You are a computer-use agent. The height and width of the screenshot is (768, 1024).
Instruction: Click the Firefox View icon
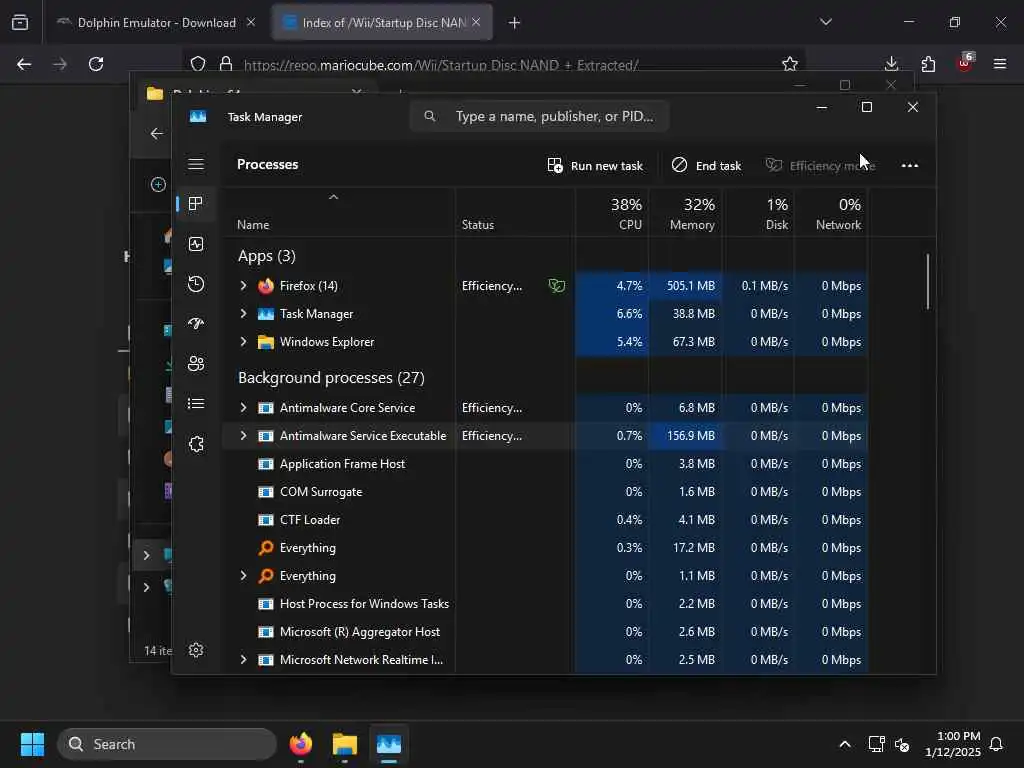20,22
